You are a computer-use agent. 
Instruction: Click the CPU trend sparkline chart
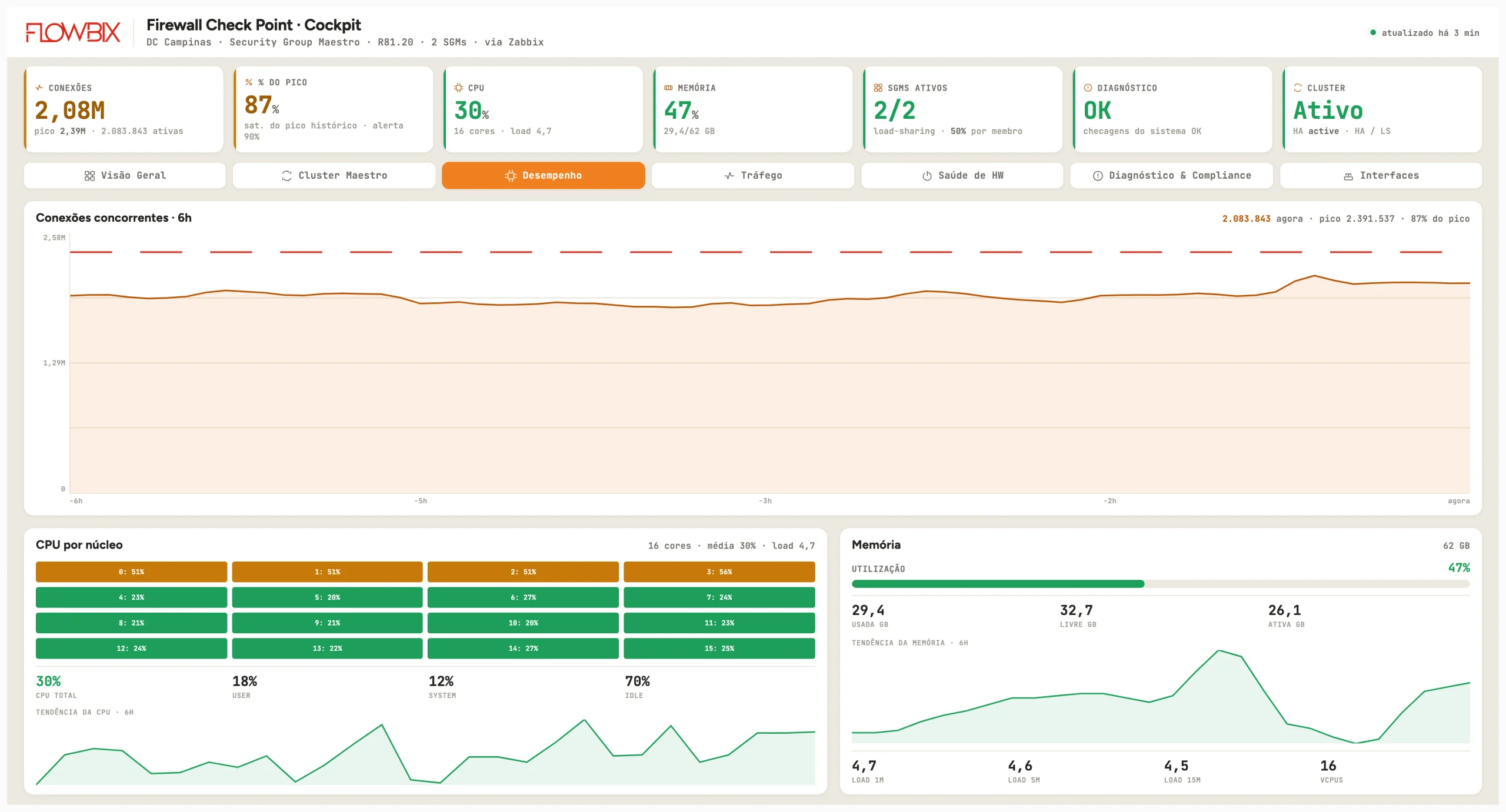425,752
